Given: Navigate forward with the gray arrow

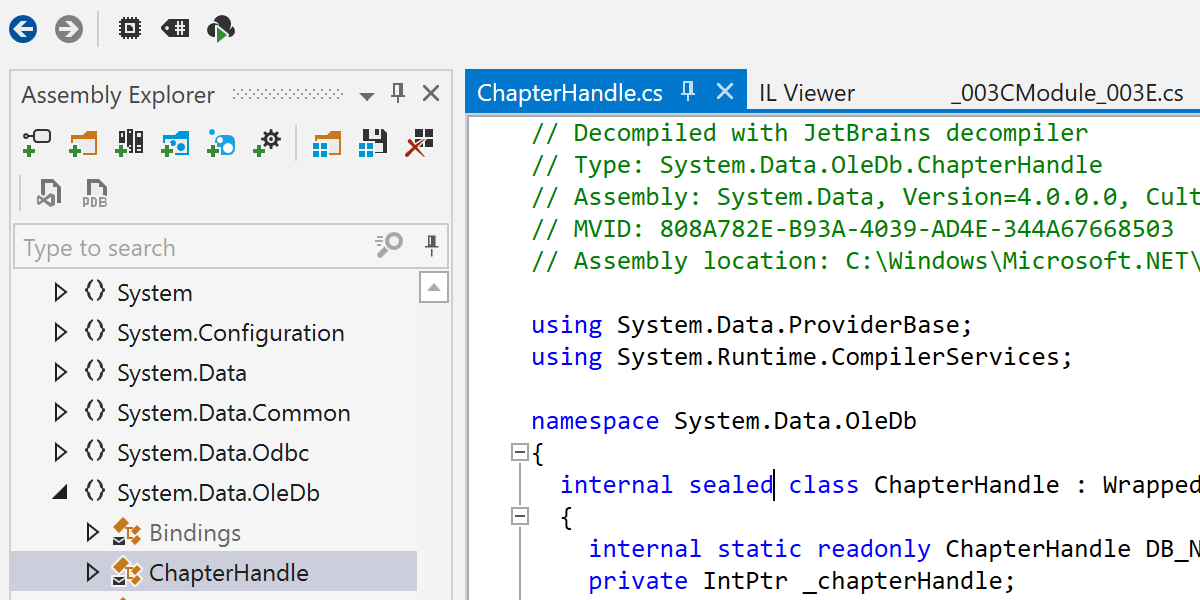Looking at the screenshot, I should point(69,30).
